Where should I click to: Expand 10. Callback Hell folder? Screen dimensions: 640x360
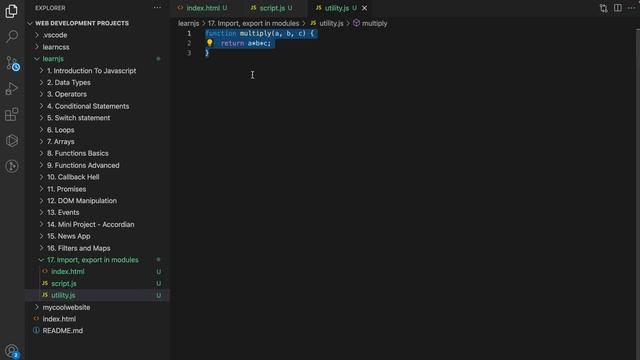(73, 177)
